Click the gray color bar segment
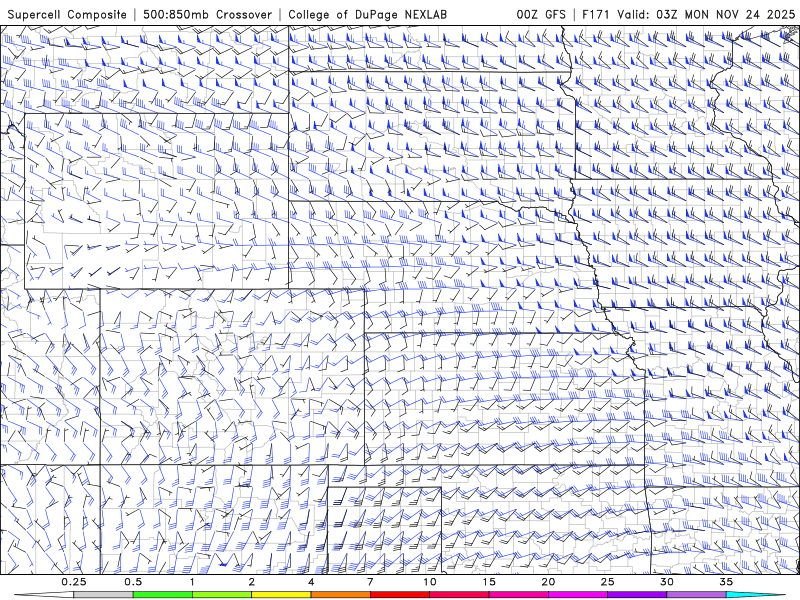800x600 pixels. coord(103,595)
